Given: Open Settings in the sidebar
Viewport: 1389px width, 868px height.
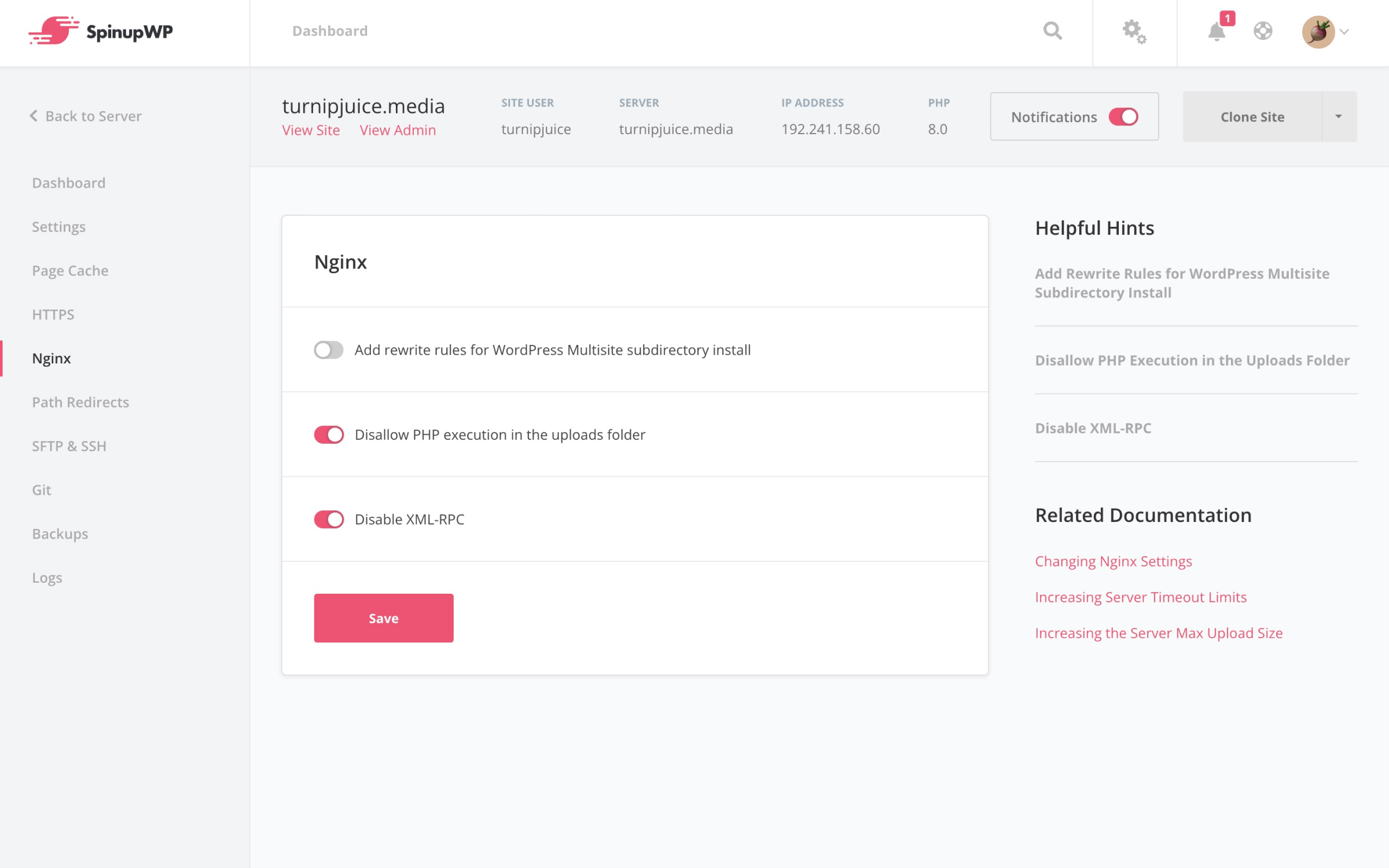Looking at the screenshot, I should [59, 227].
